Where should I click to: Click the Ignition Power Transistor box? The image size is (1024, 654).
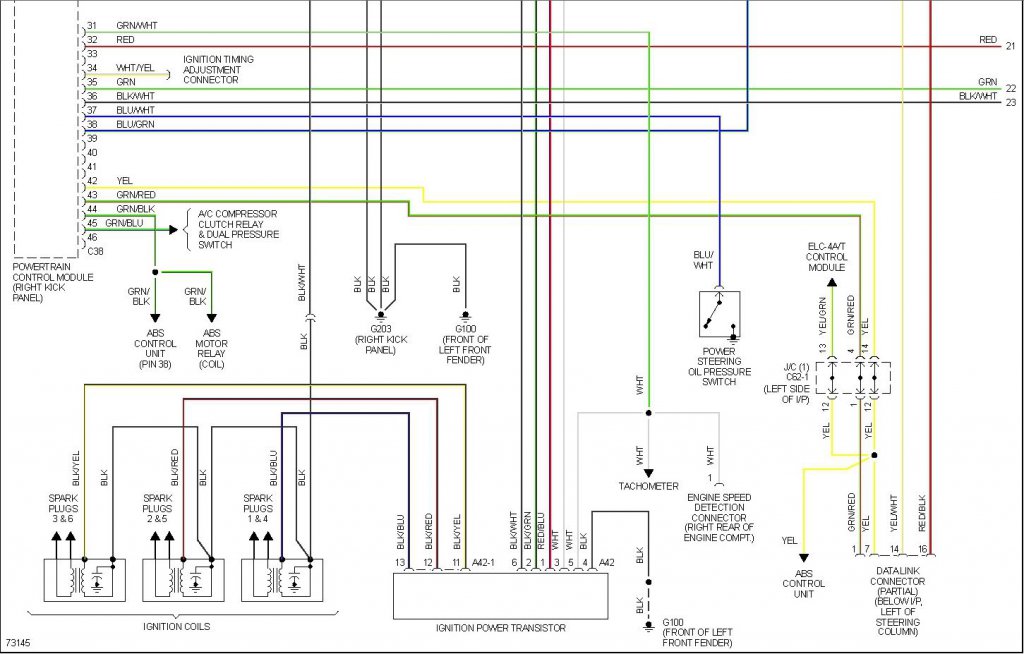click(500, 596)
